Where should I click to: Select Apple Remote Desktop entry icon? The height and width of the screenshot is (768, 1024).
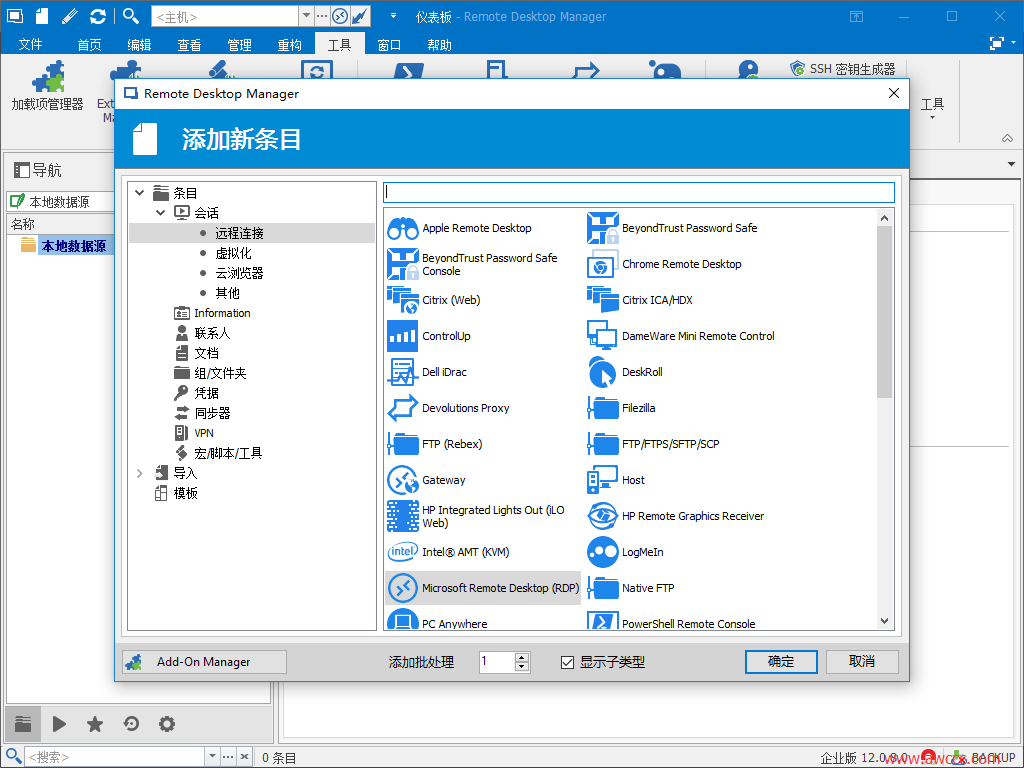[x=402, y=228]
